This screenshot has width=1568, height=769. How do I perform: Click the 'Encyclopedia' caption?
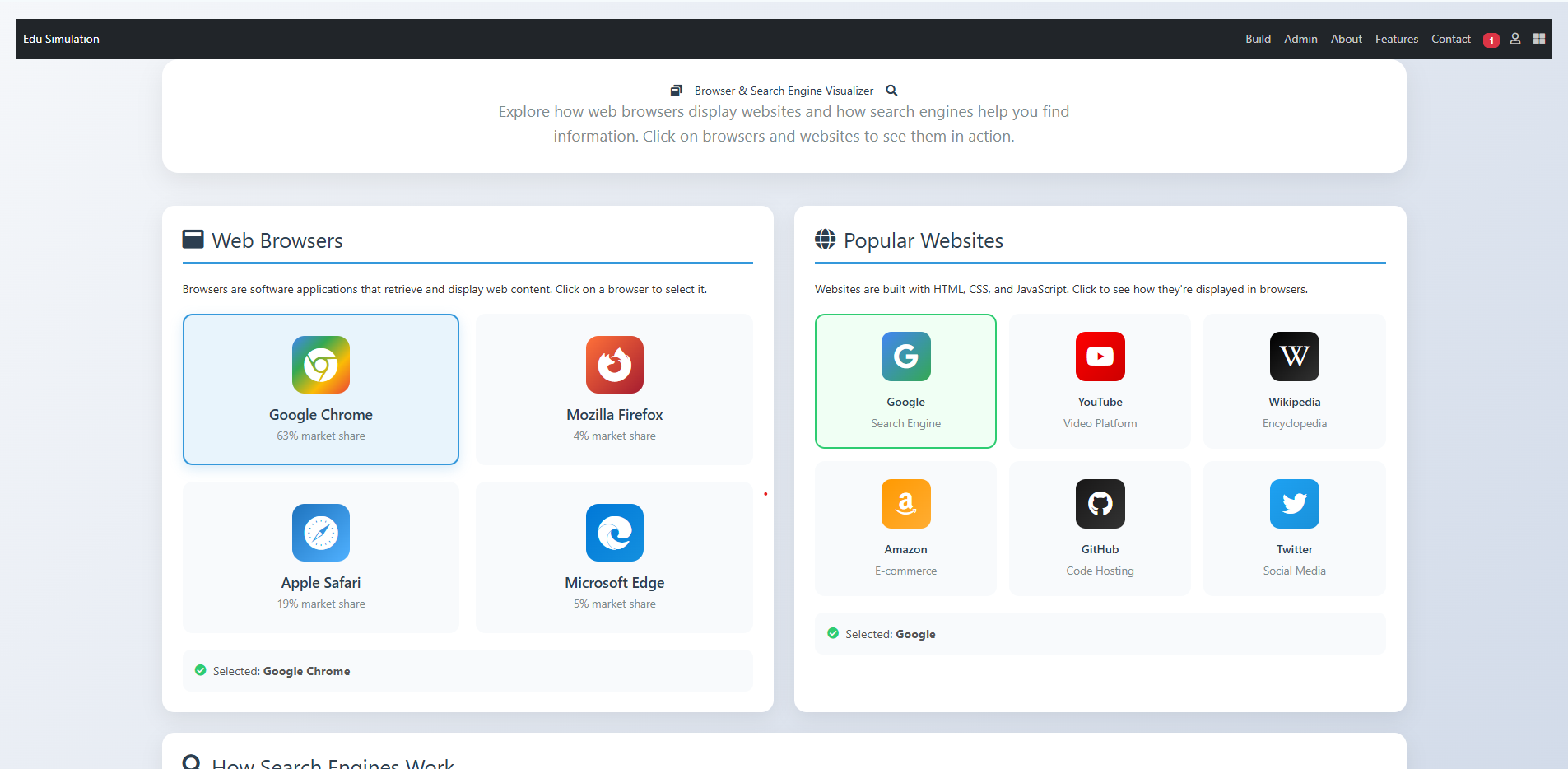(1295, 423)
